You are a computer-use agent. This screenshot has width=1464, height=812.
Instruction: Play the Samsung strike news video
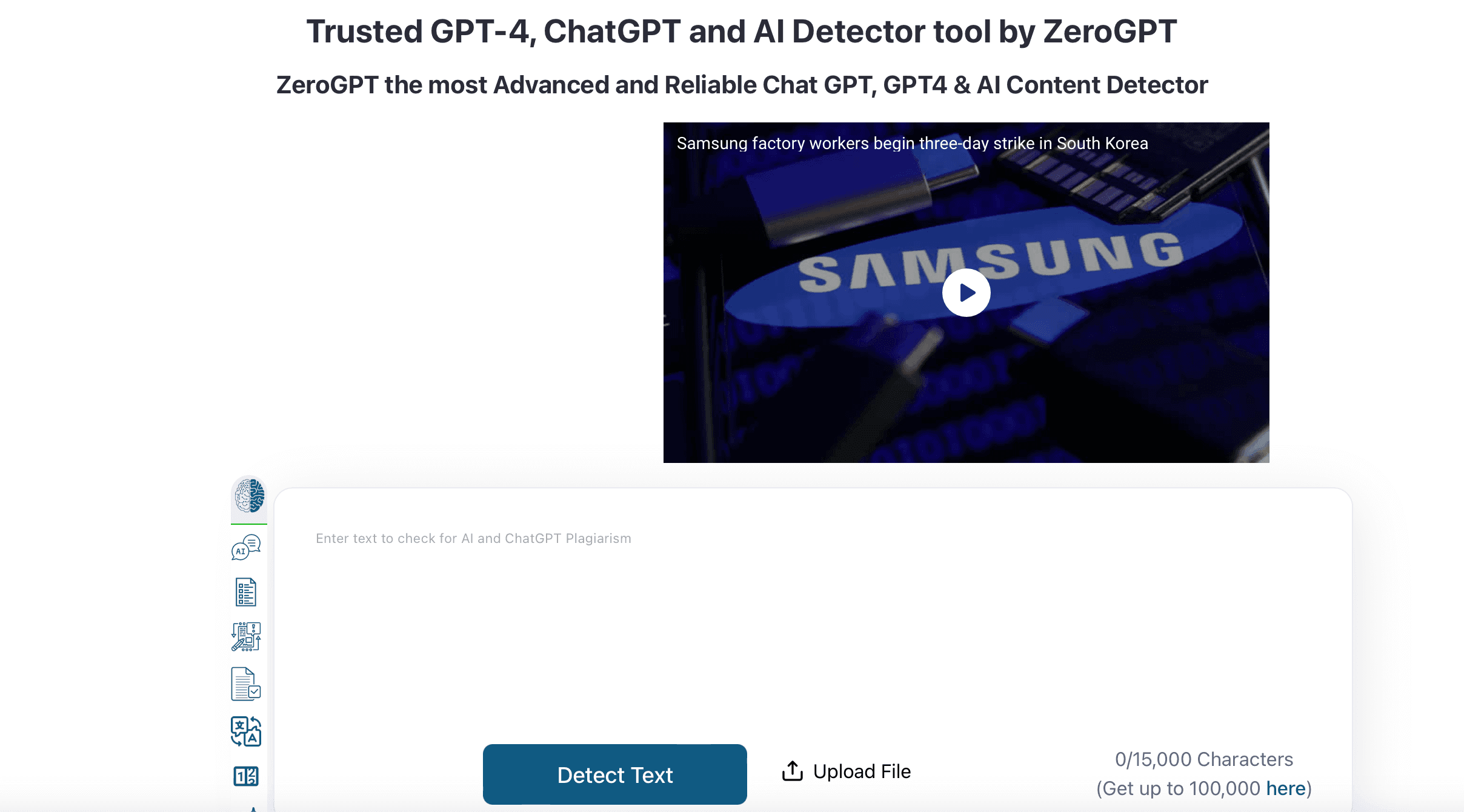point(965,292)
